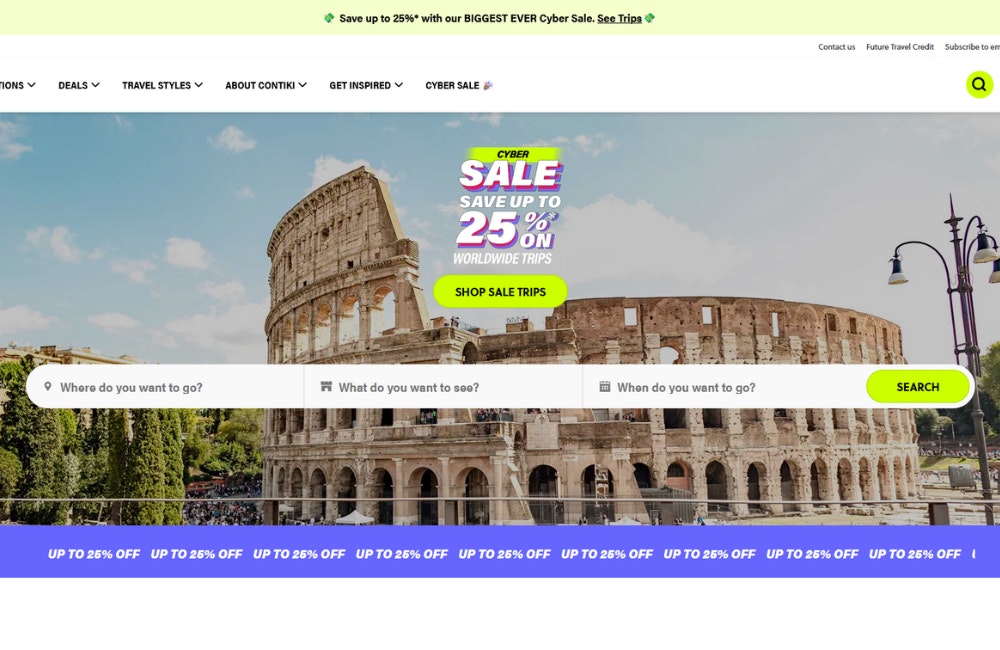Expand the Get Inspired chevron
Viewport: 1000px width, 650px height.
pyautogui.click(x=399, y=85)
